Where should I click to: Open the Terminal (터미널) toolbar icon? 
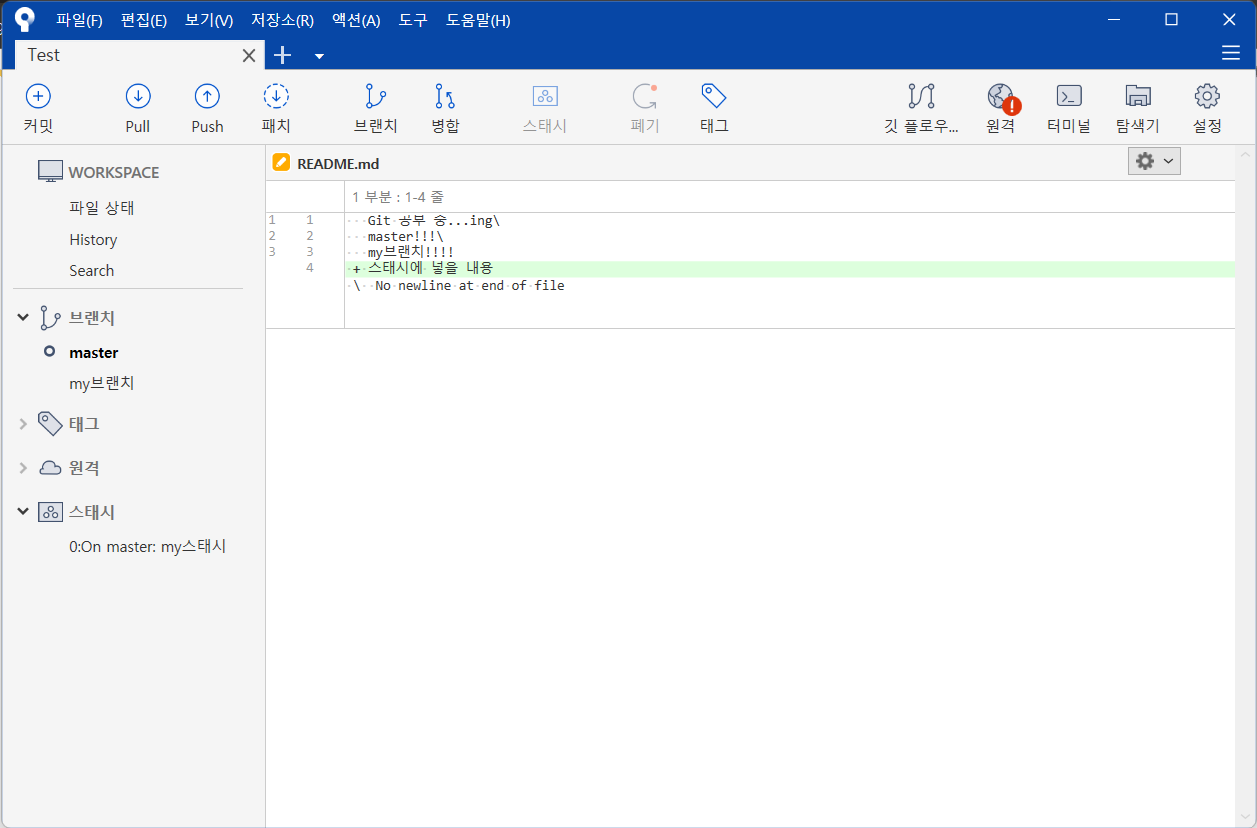[1069, 96]
